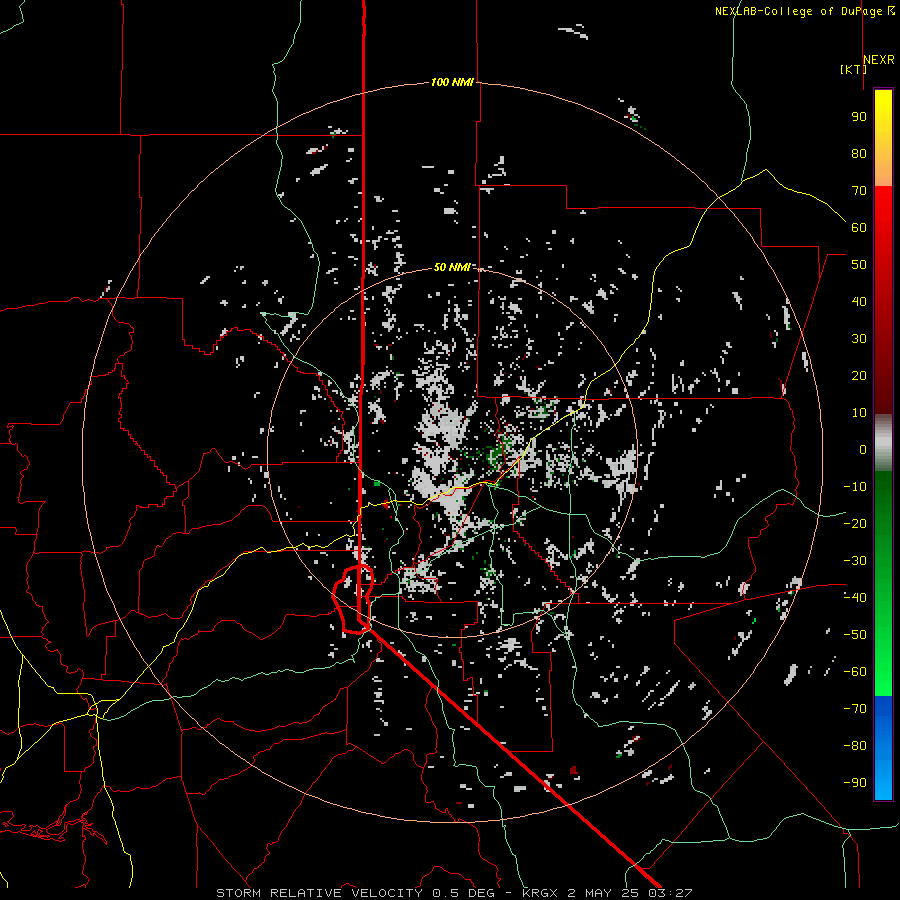Click the 80 value on the velocity scale
The image size is (900, 900).
click(x=859, y=154)
